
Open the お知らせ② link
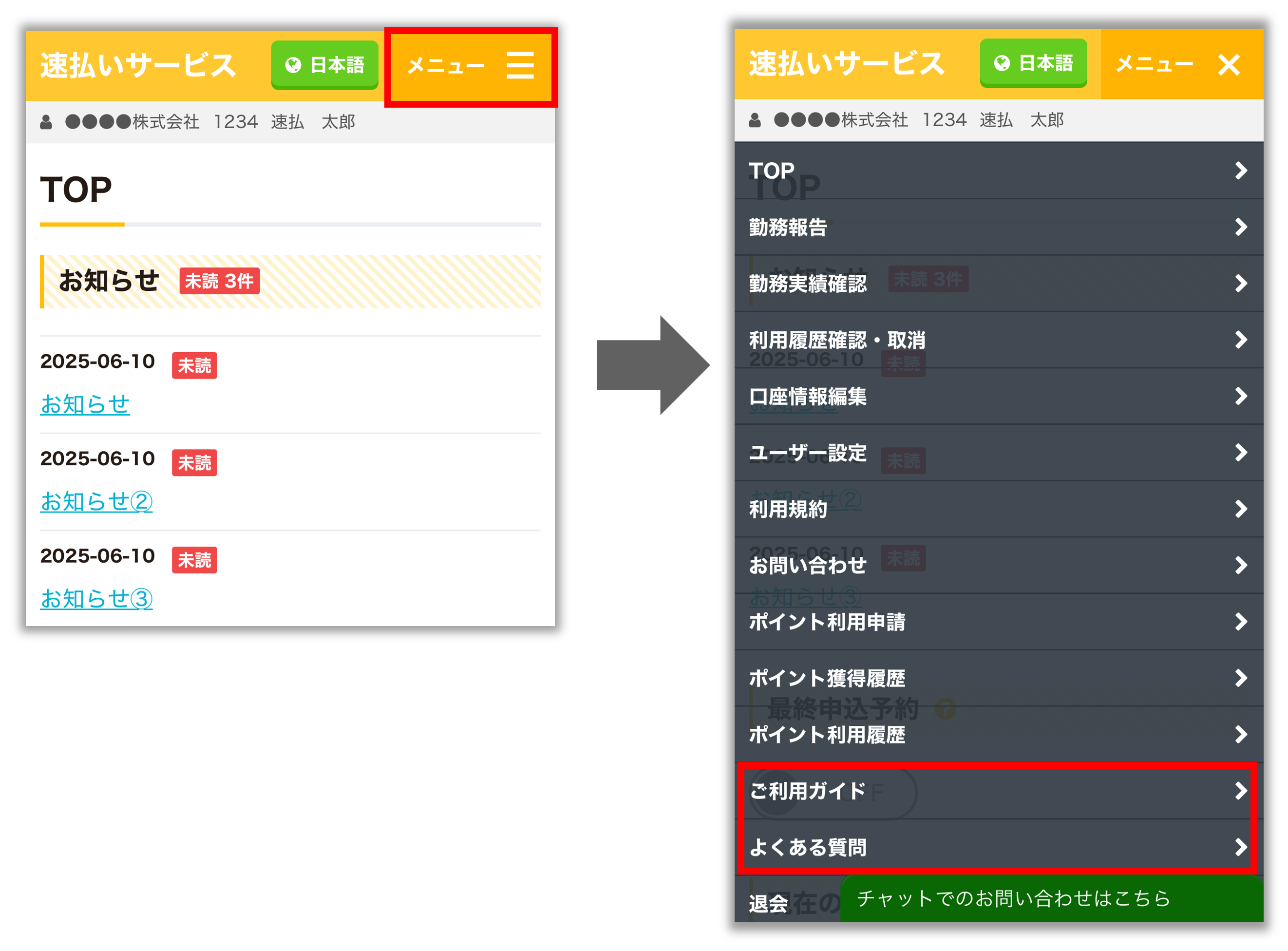95,501
